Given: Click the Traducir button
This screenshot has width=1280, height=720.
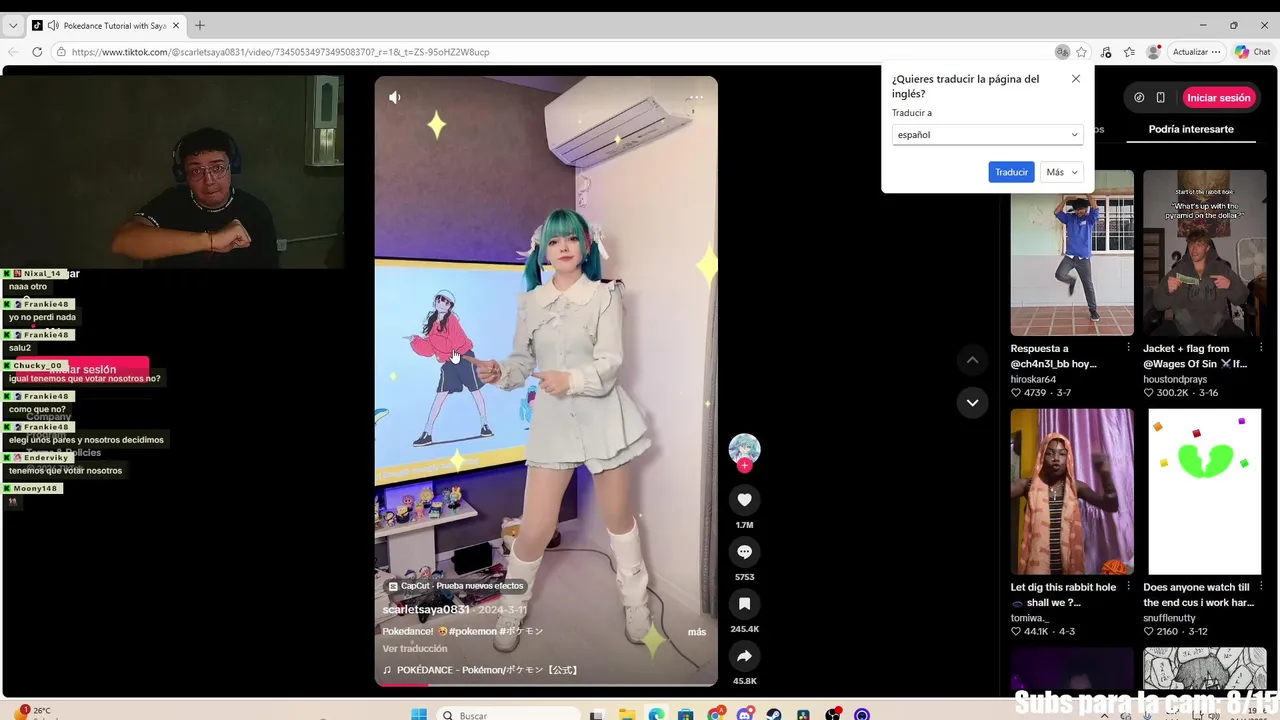Looking at the screenshot, I should coord(1011,172).
